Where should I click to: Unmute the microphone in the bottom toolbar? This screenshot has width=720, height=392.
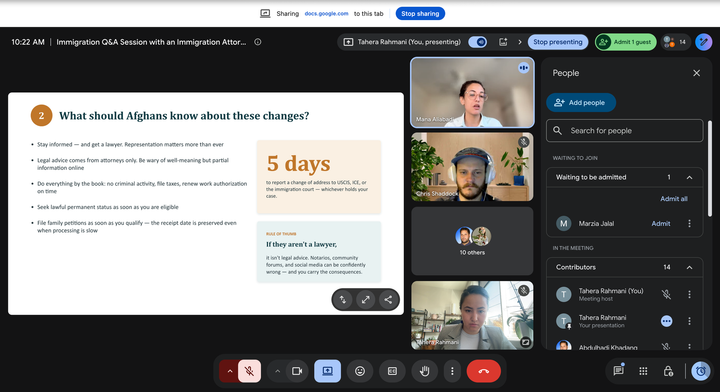click(x=249, y=371)
